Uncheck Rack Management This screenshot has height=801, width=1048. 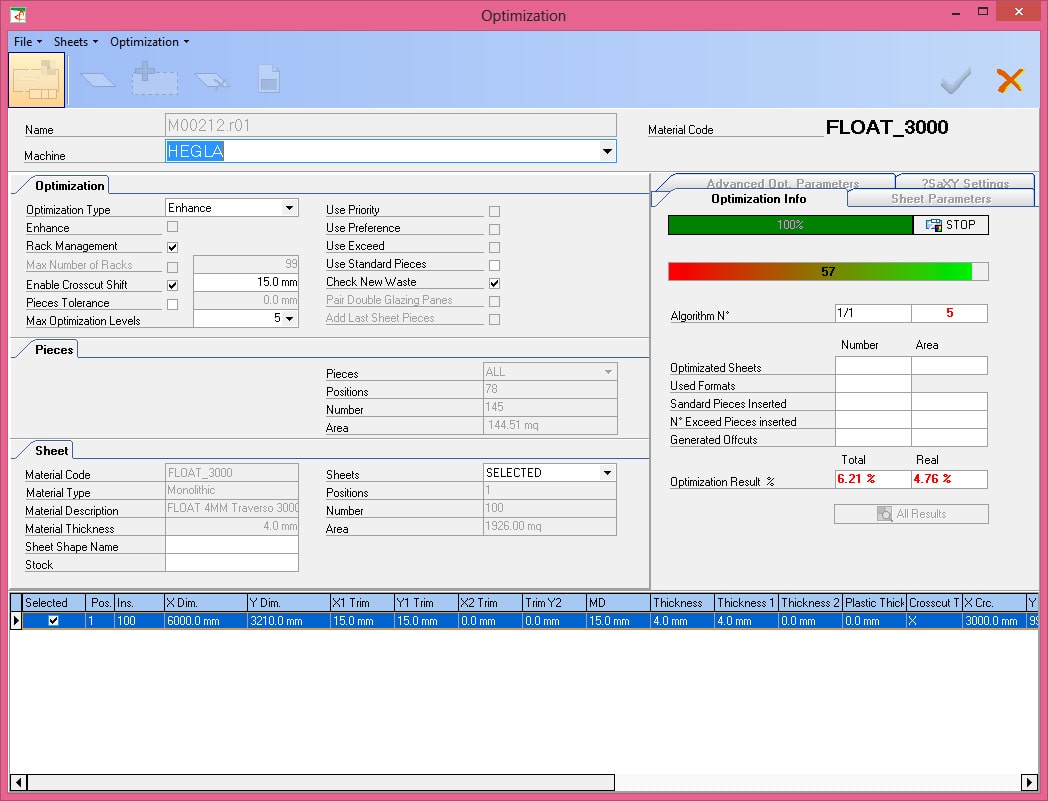coord(172,247)
